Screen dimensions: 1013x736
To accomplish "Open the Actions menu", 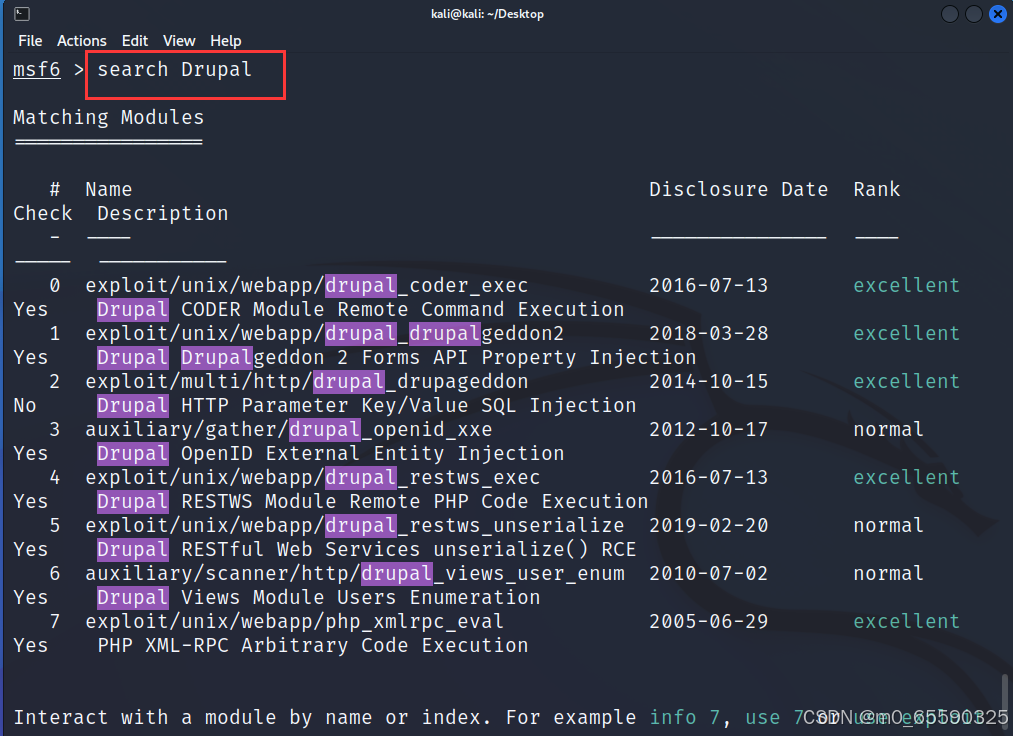I will point(81,41).
